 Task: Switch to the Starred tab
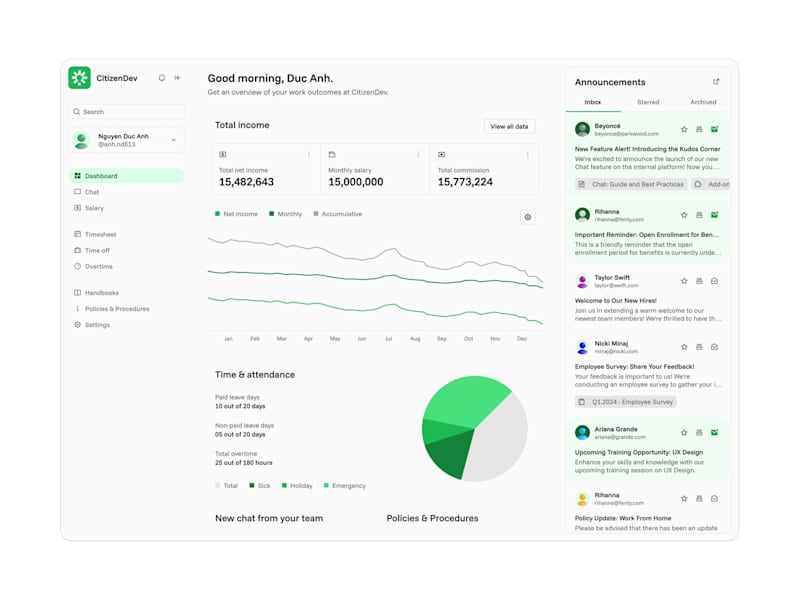pyautogui.click(x=648, y=102)
